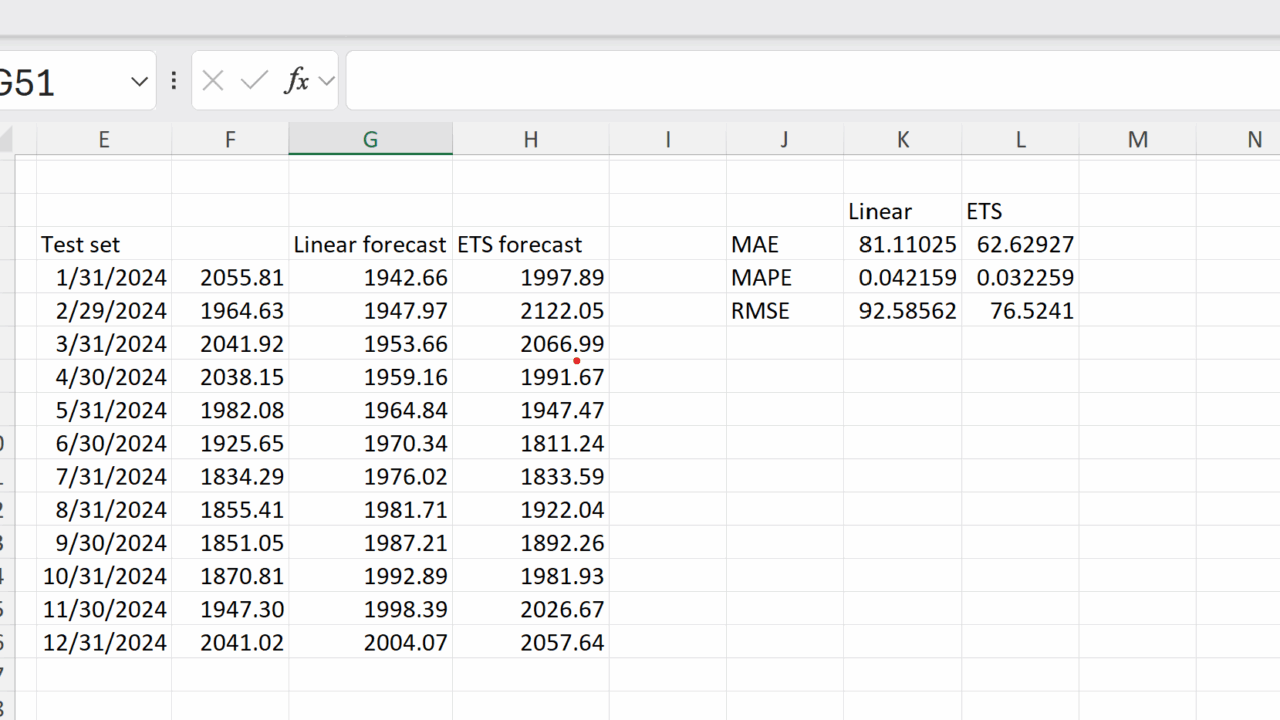1280x720 pixels.
Task: Click the three-dot handle beside the Name Box
Action: (x=174, y=81)
